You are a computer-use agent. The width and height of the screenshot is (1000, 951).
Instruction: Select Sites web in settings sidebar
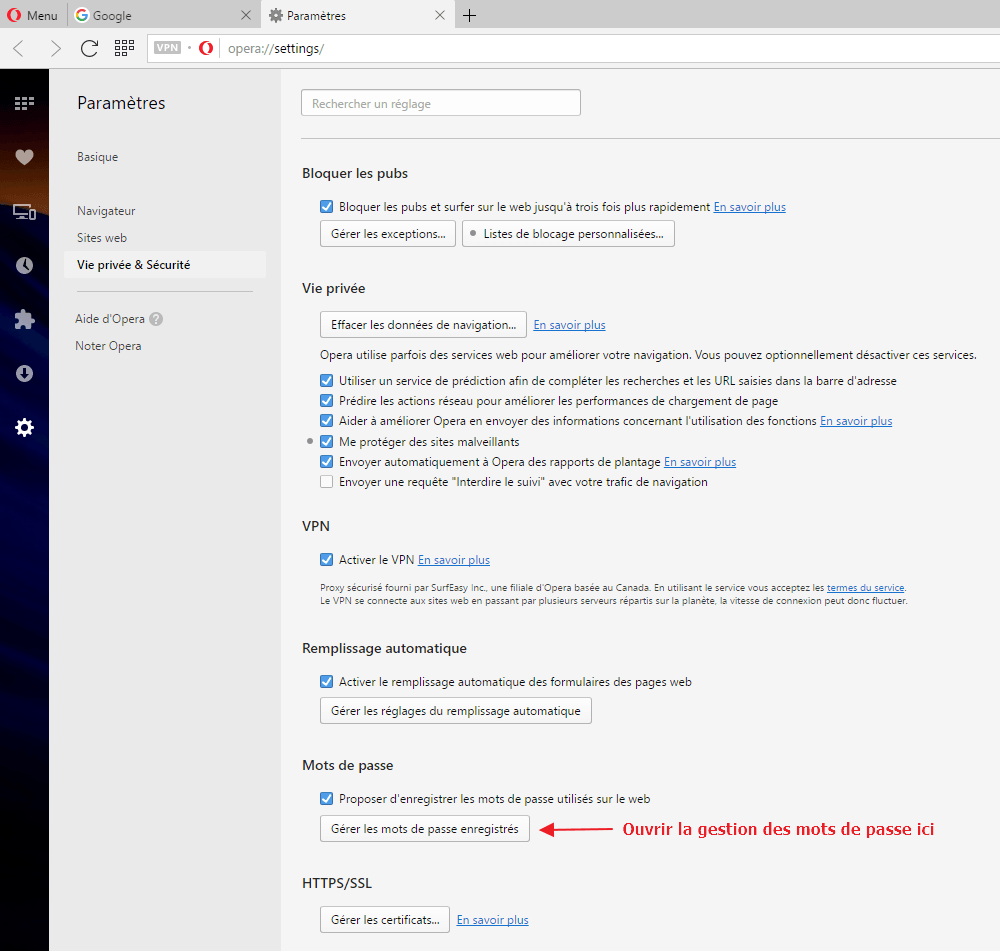coord(102,238)
